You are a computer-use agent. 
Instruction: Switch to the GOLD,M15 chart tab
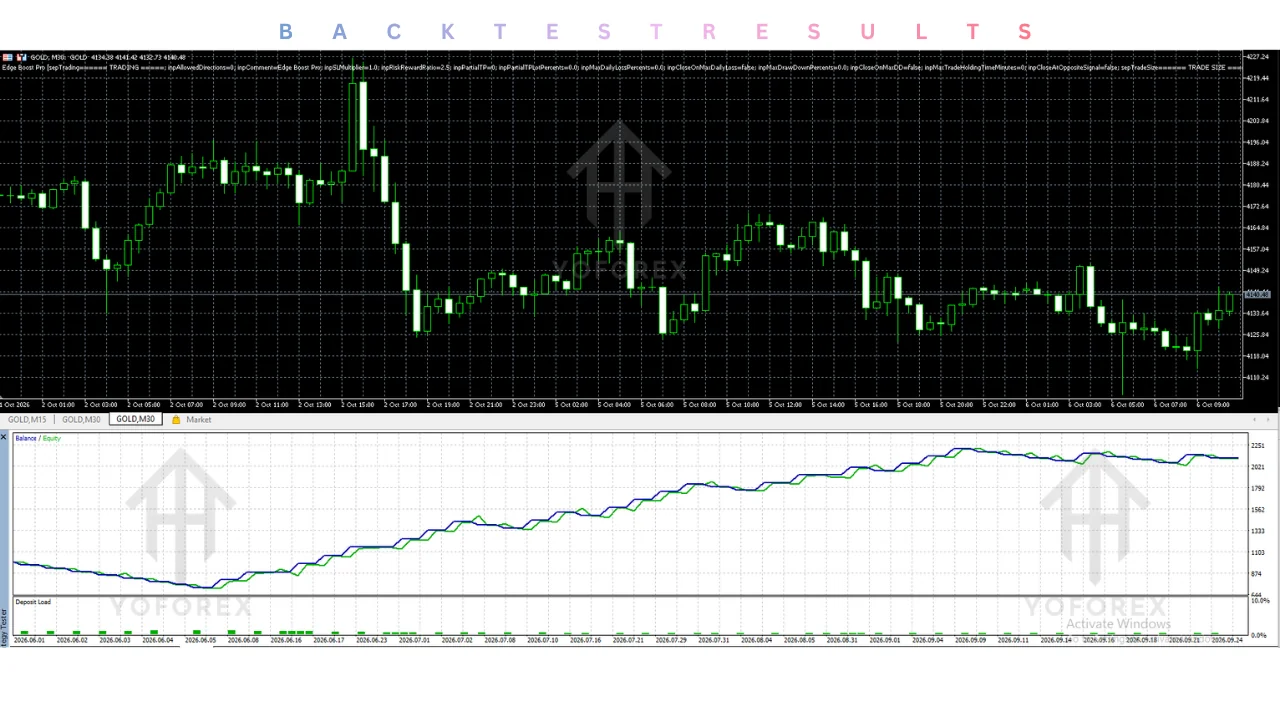(x=27, y=420)
